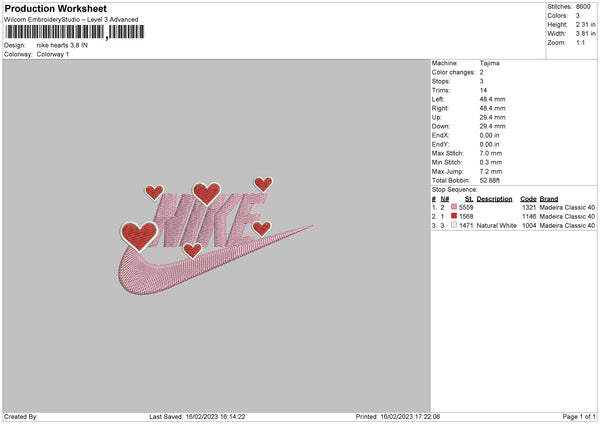The image size is (600, 424).
Task: Click the 'Right:' row value 48.4 mm
Action: 492,108
